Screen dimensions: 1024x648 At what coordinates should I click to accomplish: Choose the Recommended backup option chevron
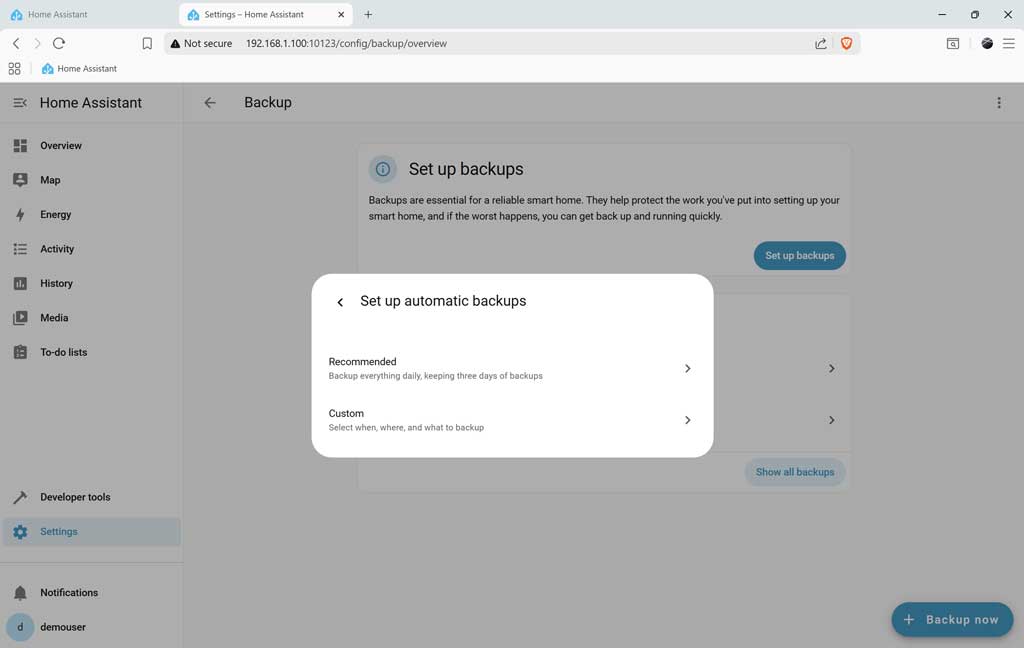[x=688, y=368]
